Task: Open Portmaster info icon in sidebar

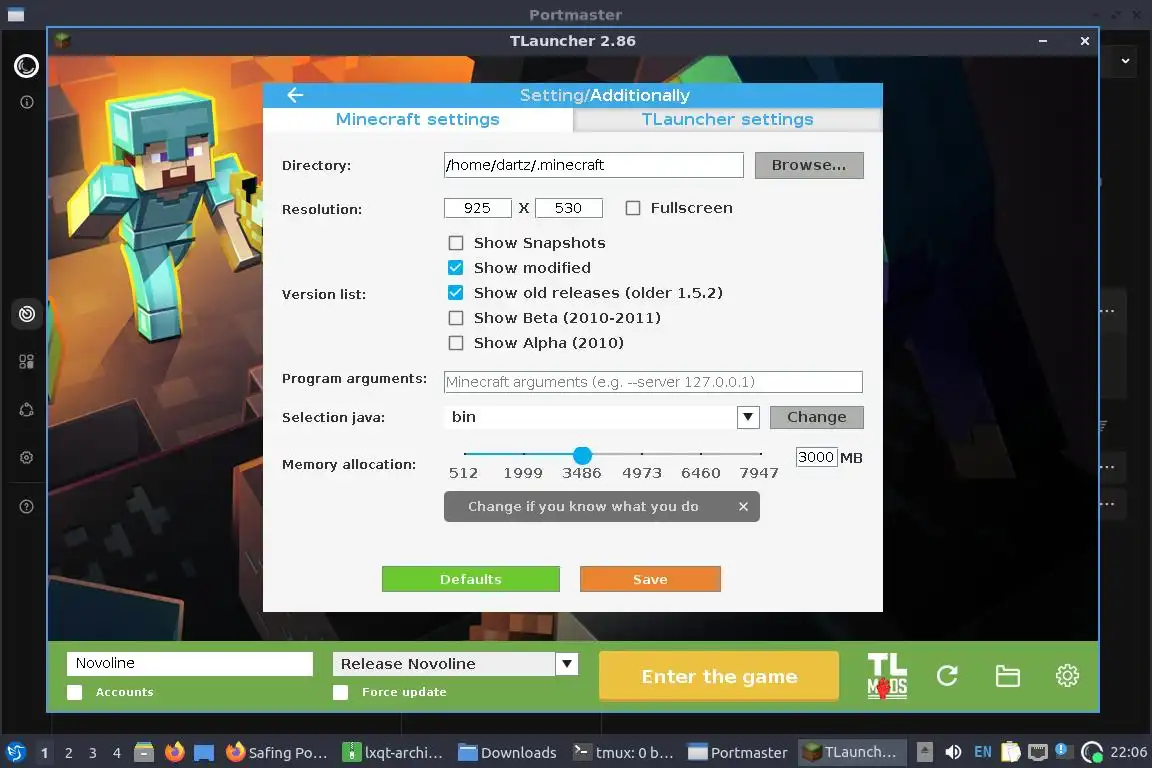Action: pos(26,102)
